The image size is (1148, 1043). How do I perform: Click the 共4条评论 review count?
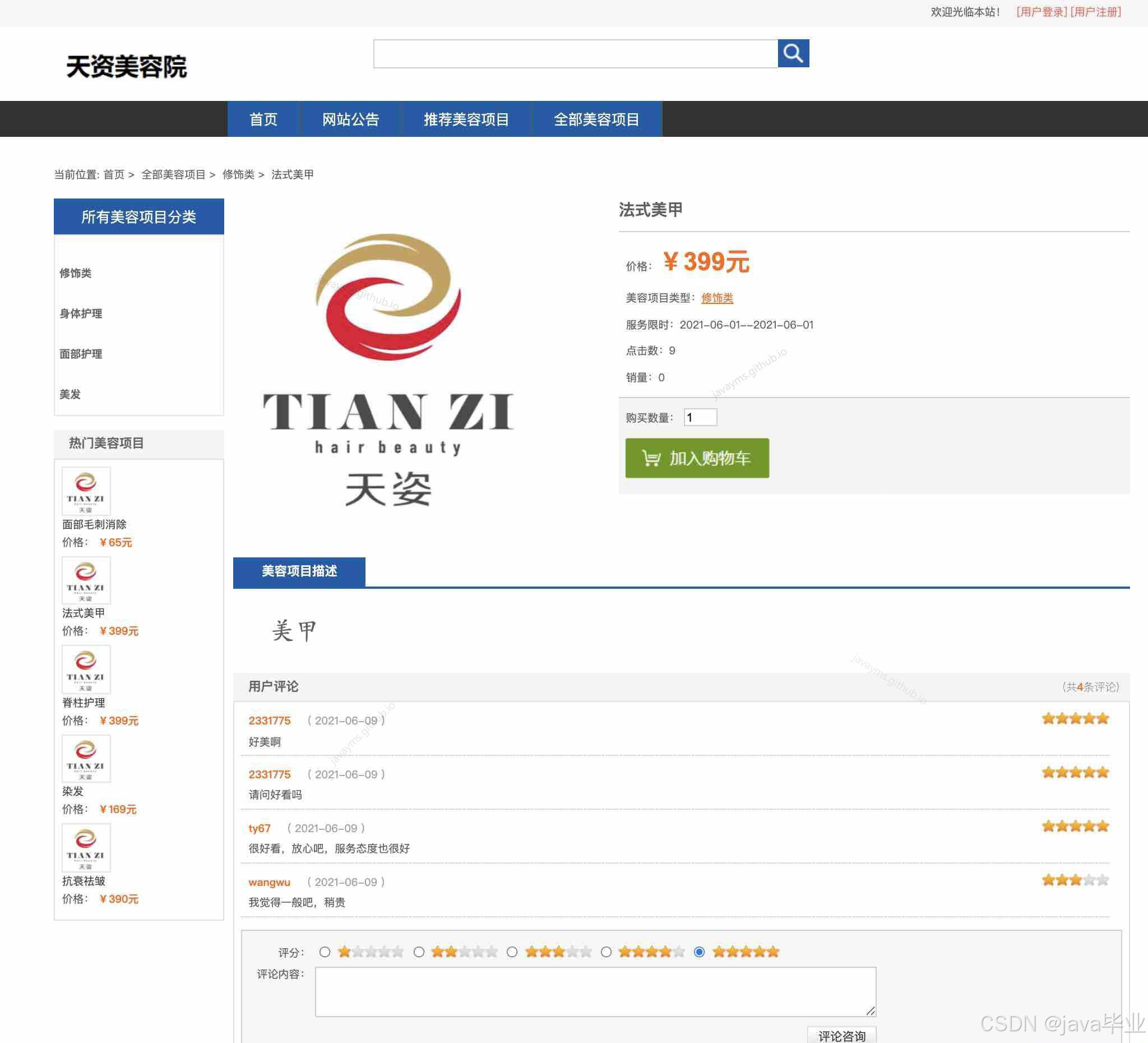coord(1091,687)
